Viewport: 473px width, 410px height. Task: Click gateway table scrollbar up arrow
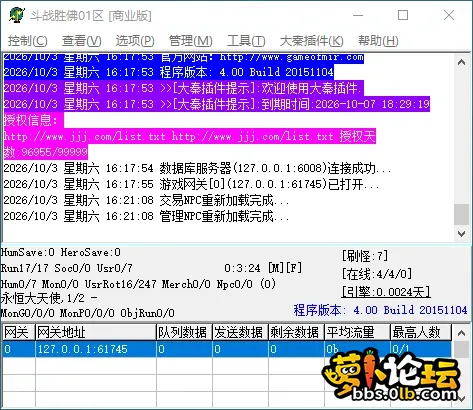461,332
